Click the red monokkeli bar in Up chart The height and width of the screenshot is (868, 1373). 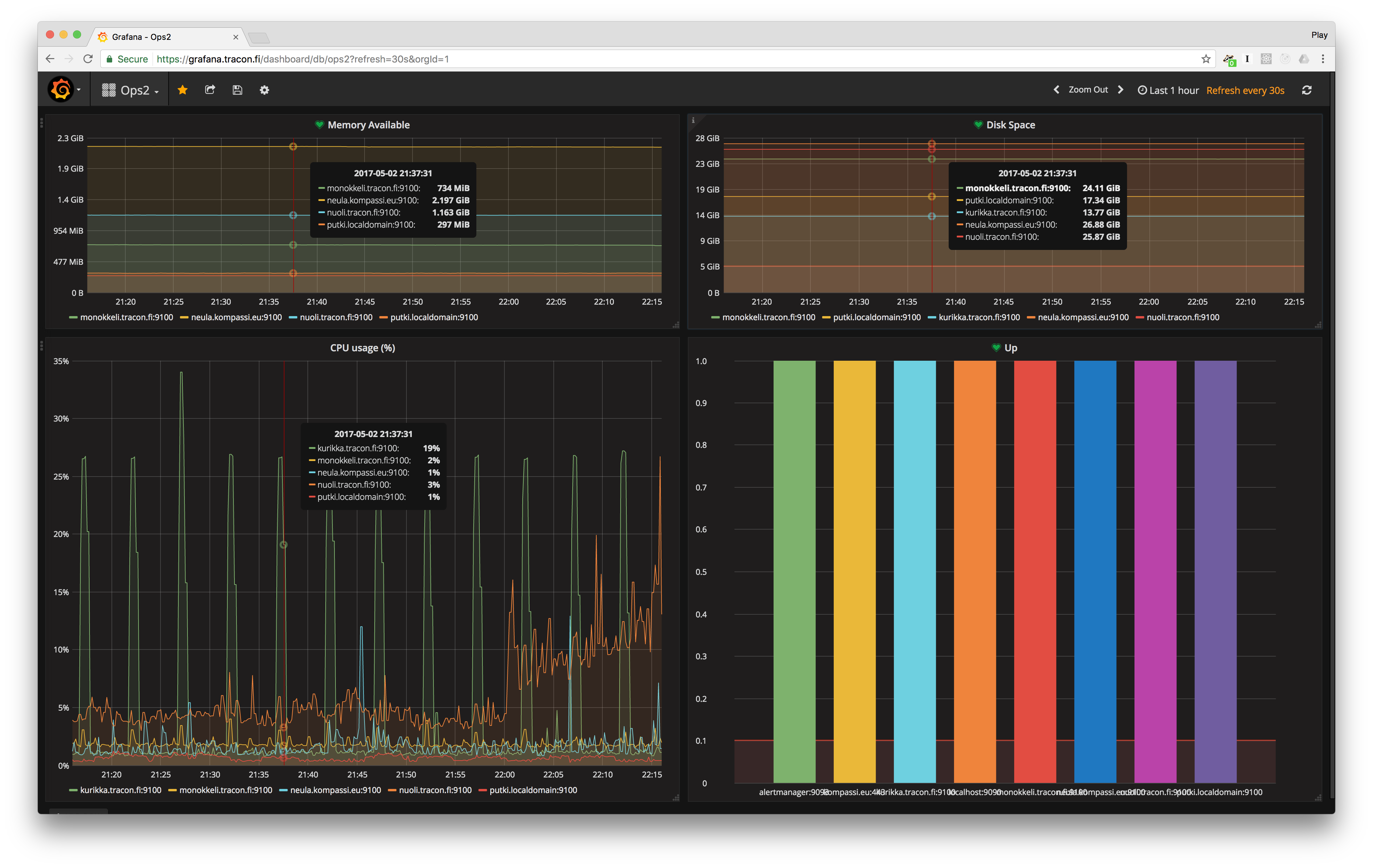[1035, 572]
